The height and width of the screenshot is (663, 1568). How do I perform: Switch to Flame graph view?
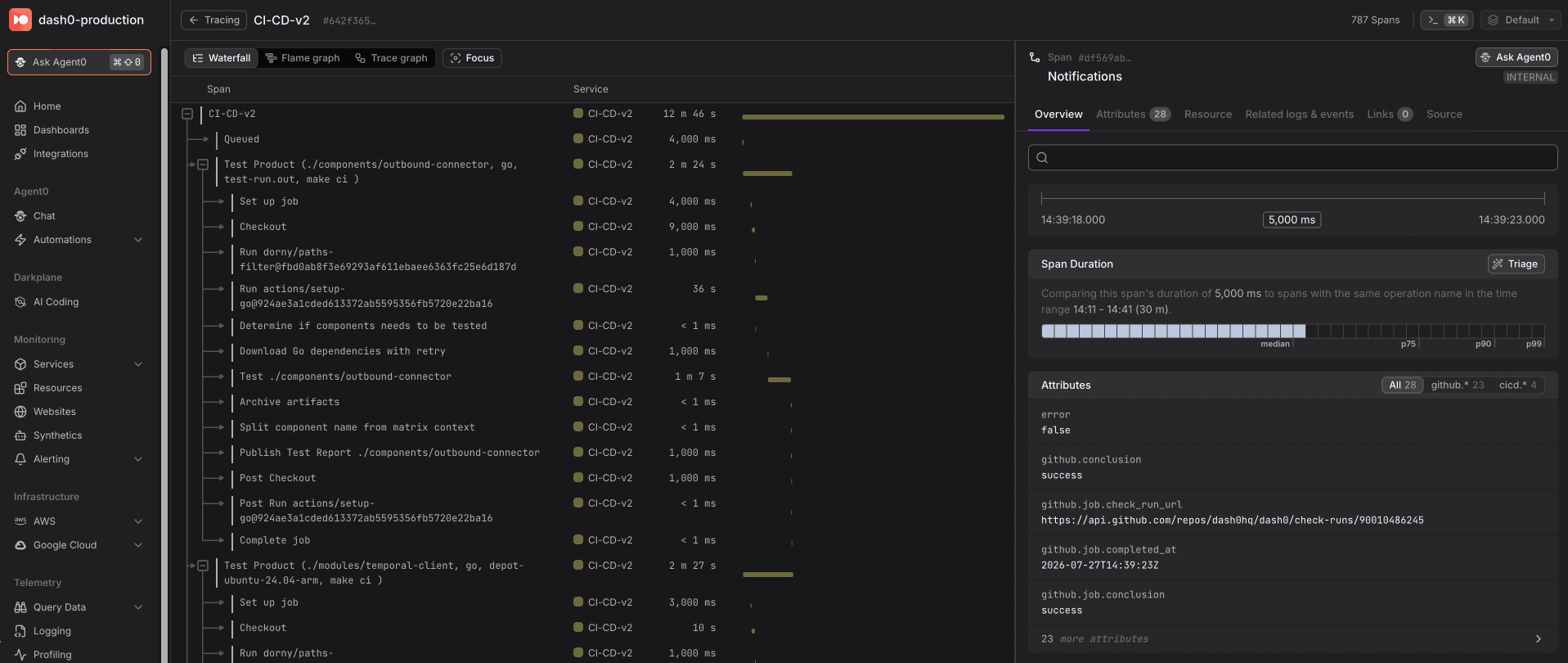pyautogui.click(x=303, y=58)
